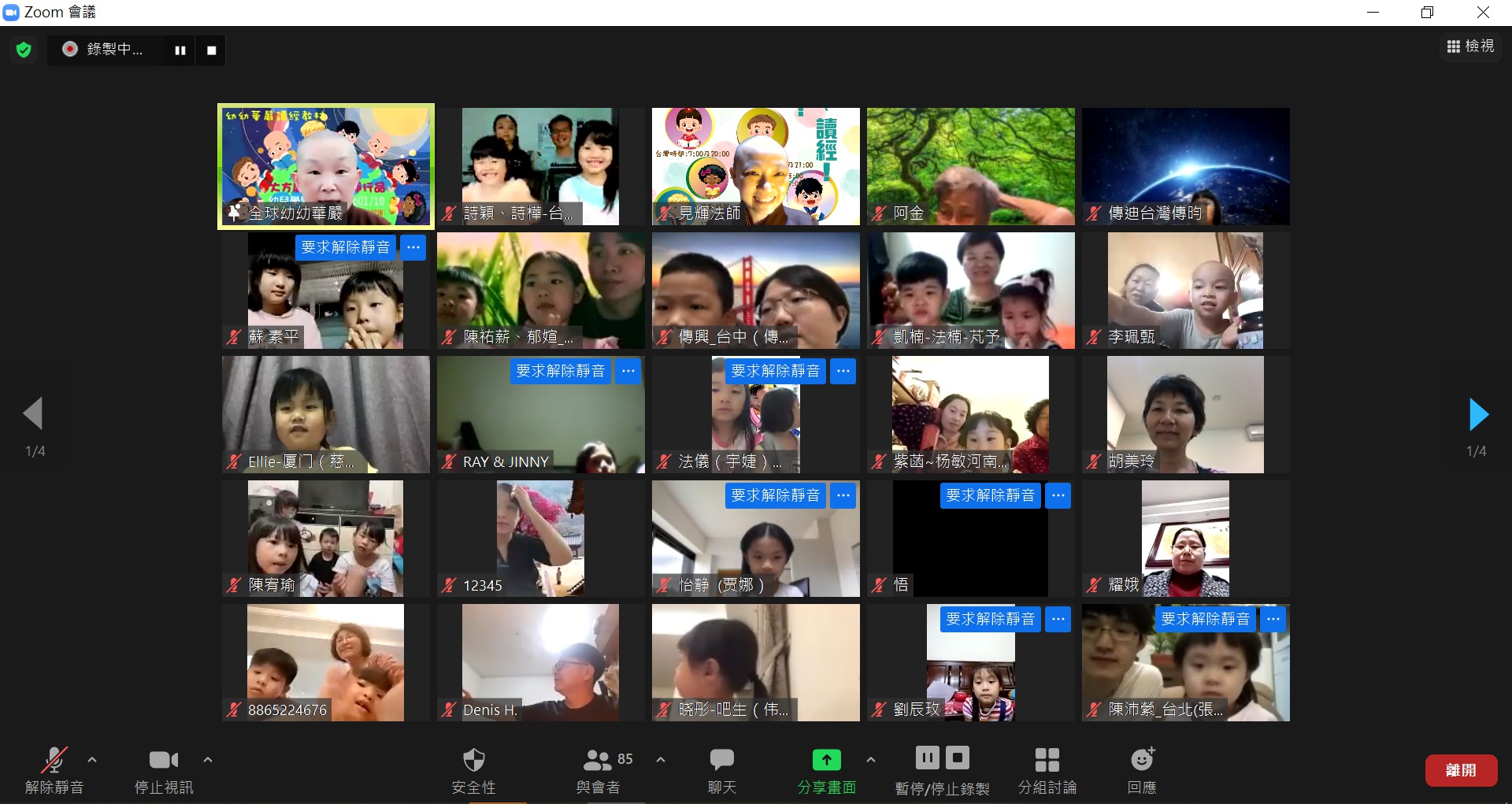The height and width of the screenshot is (804, 1512).
Task: Toggle microphone with 解除靜音 button
Action: [x=54, y=761]
